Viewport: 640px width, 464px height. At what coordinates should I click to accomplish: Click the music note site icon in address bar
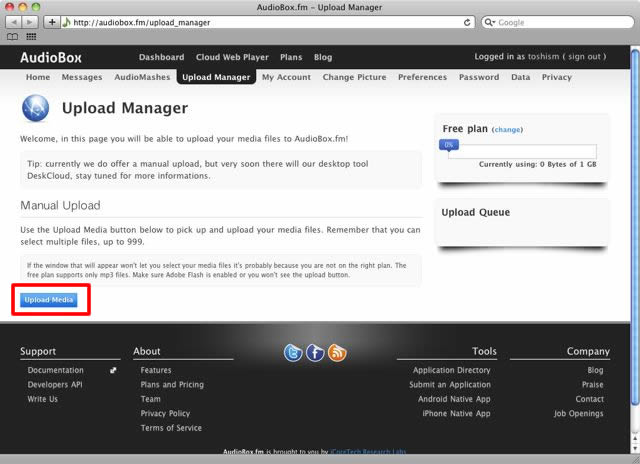pos(66,22)
